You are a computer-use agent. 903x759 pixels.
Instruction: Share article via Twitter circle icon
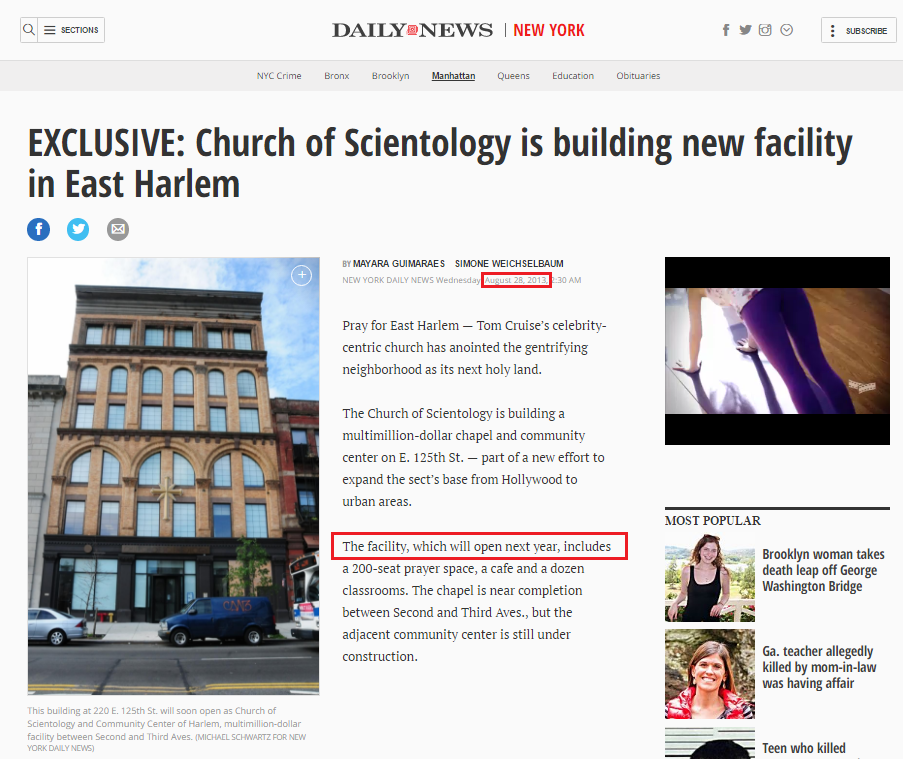78,229
